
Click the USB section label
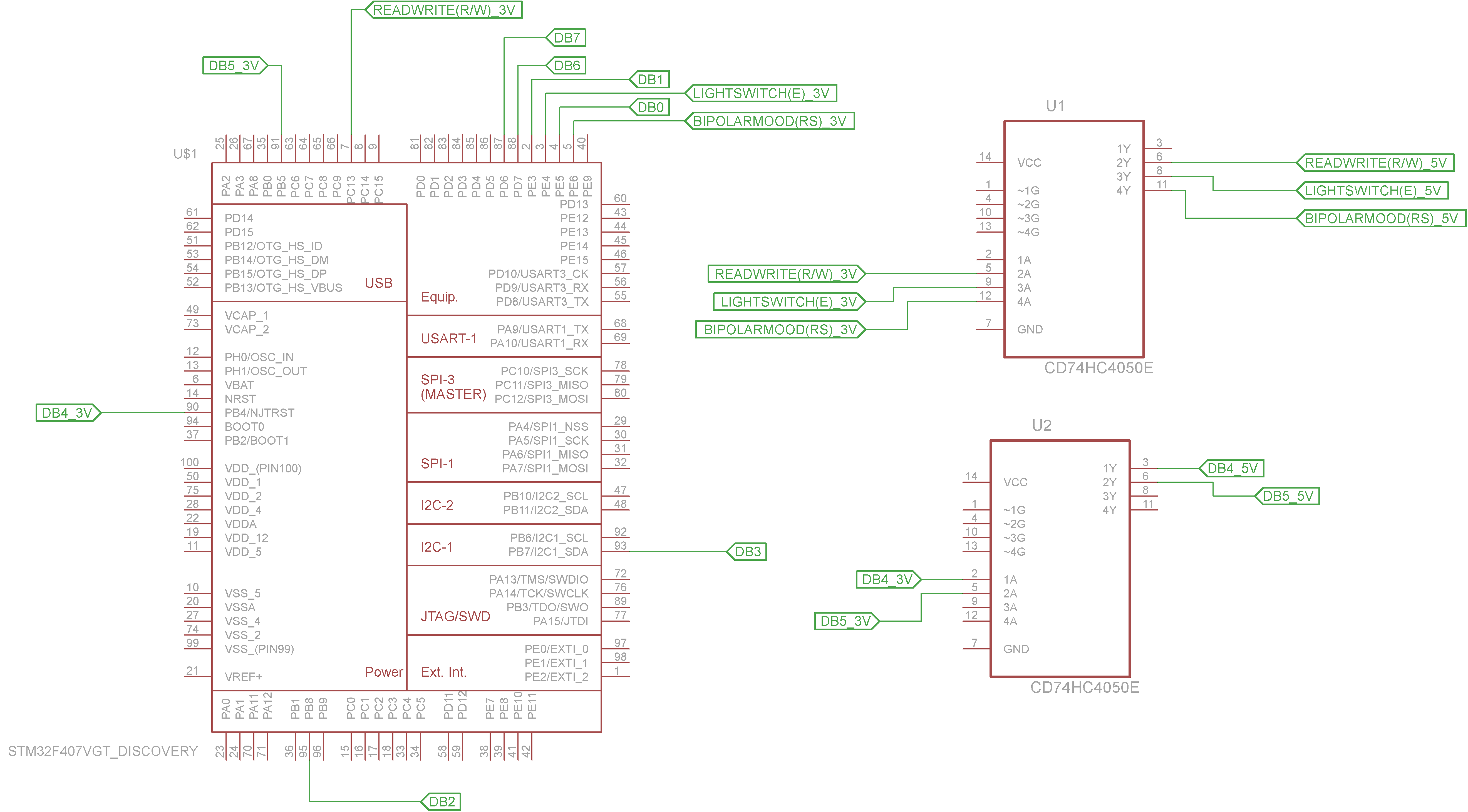[378, 283]
